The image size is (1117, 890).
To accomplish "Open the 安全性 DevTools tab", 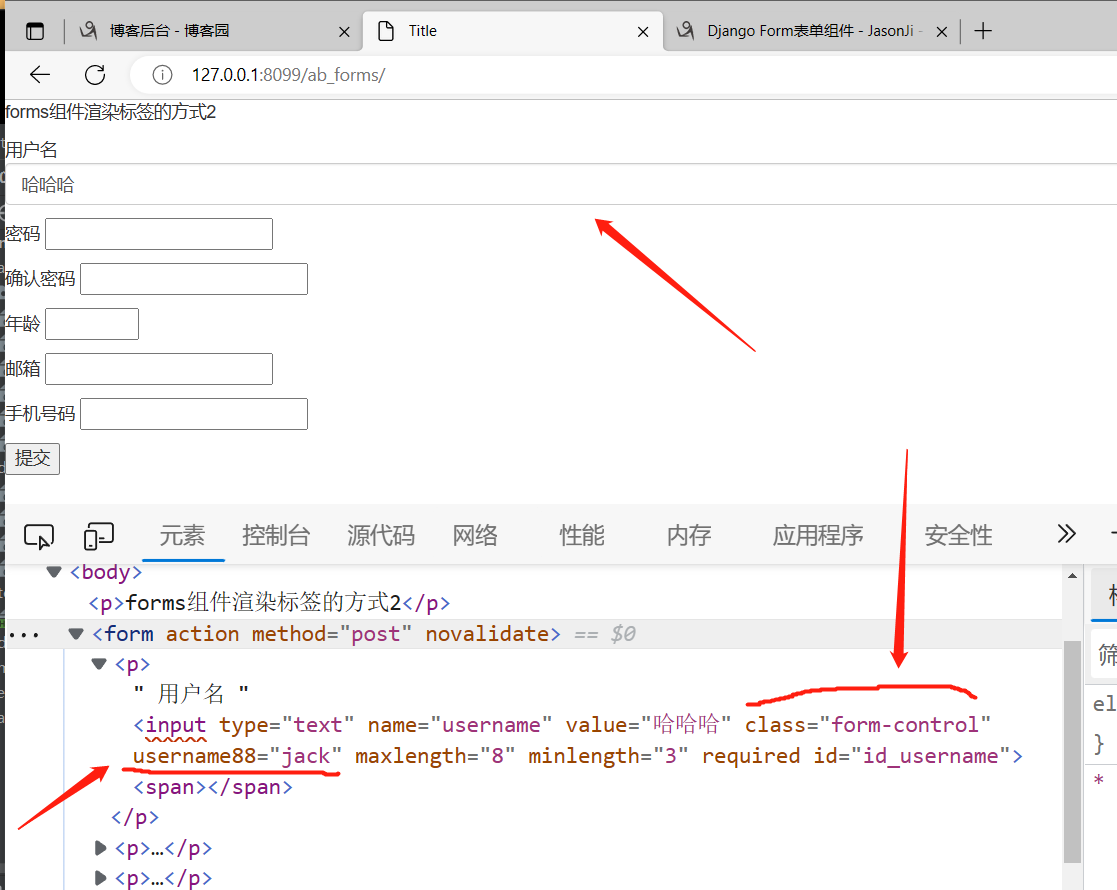I will pos(958,535).
